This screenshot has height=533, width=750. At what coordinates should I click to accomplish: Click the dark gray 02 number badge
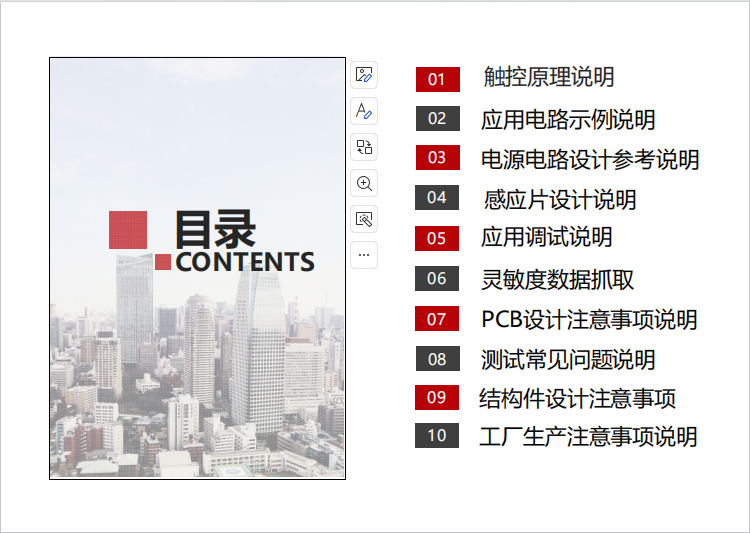(437, 118)
